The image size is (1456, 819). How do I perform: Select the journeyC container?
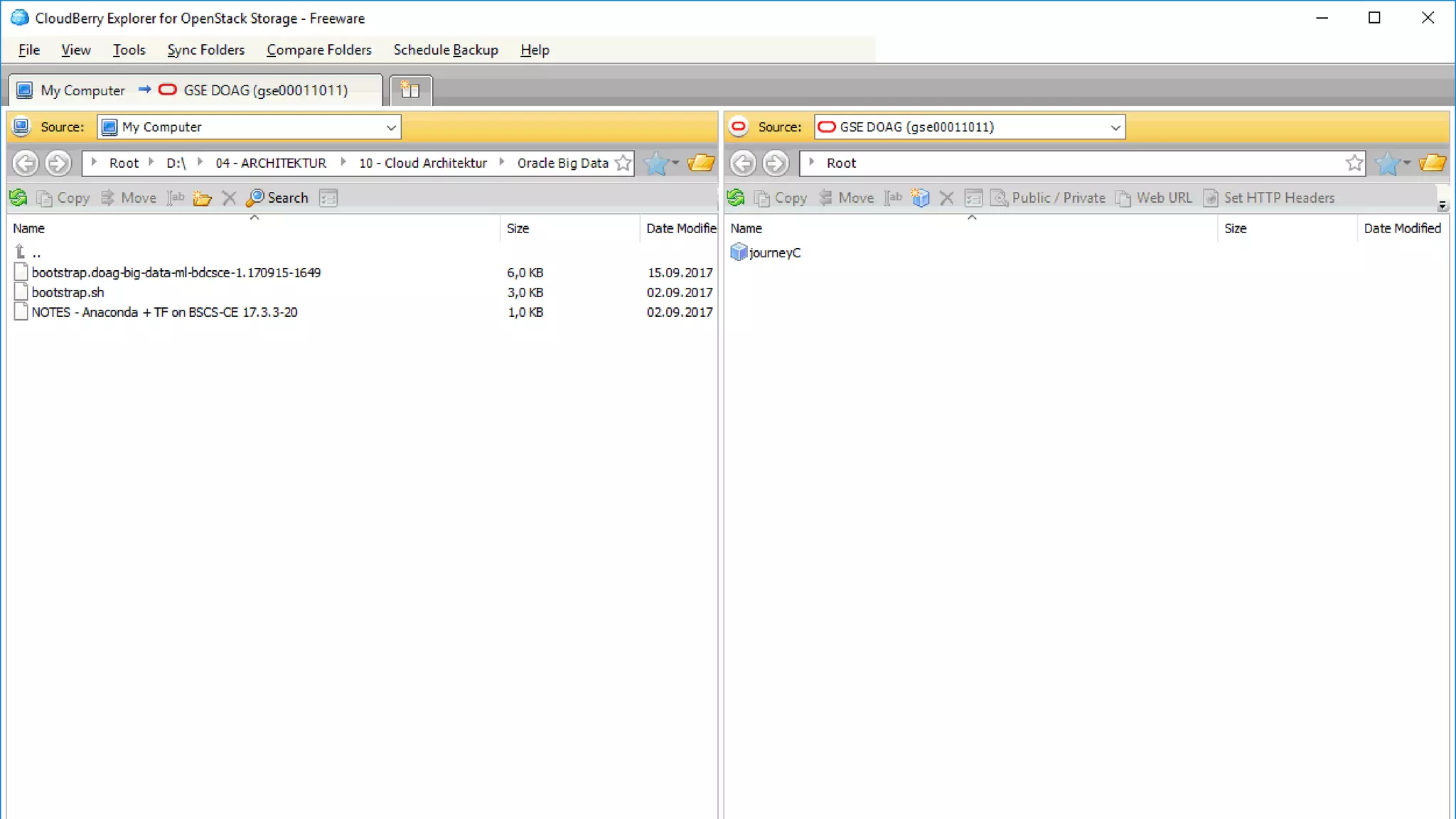click(774, 252)
